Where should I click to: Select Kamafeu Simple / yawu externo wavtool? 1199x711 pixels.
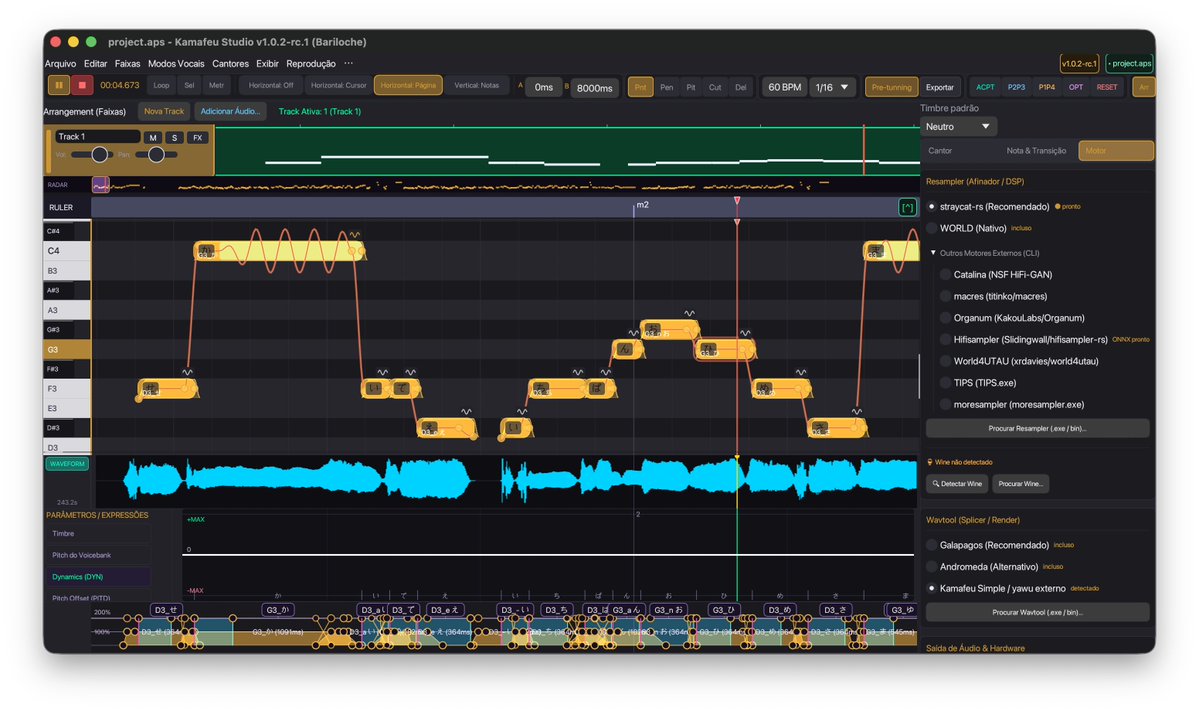[x=995, y=589]
